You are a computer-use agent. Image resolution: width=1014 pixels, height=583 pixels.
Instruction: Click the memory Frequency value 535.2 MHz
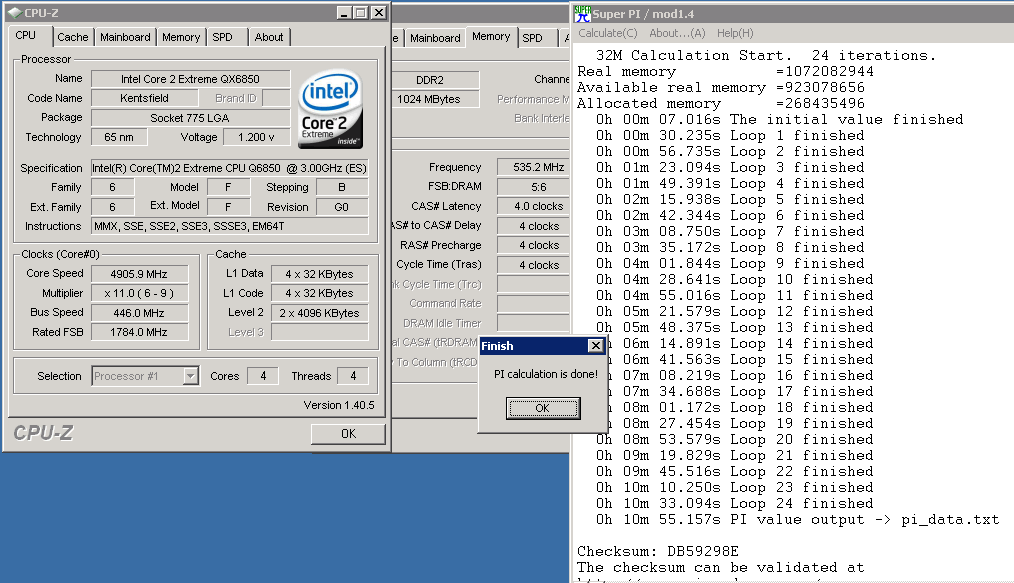click(534, 167)
